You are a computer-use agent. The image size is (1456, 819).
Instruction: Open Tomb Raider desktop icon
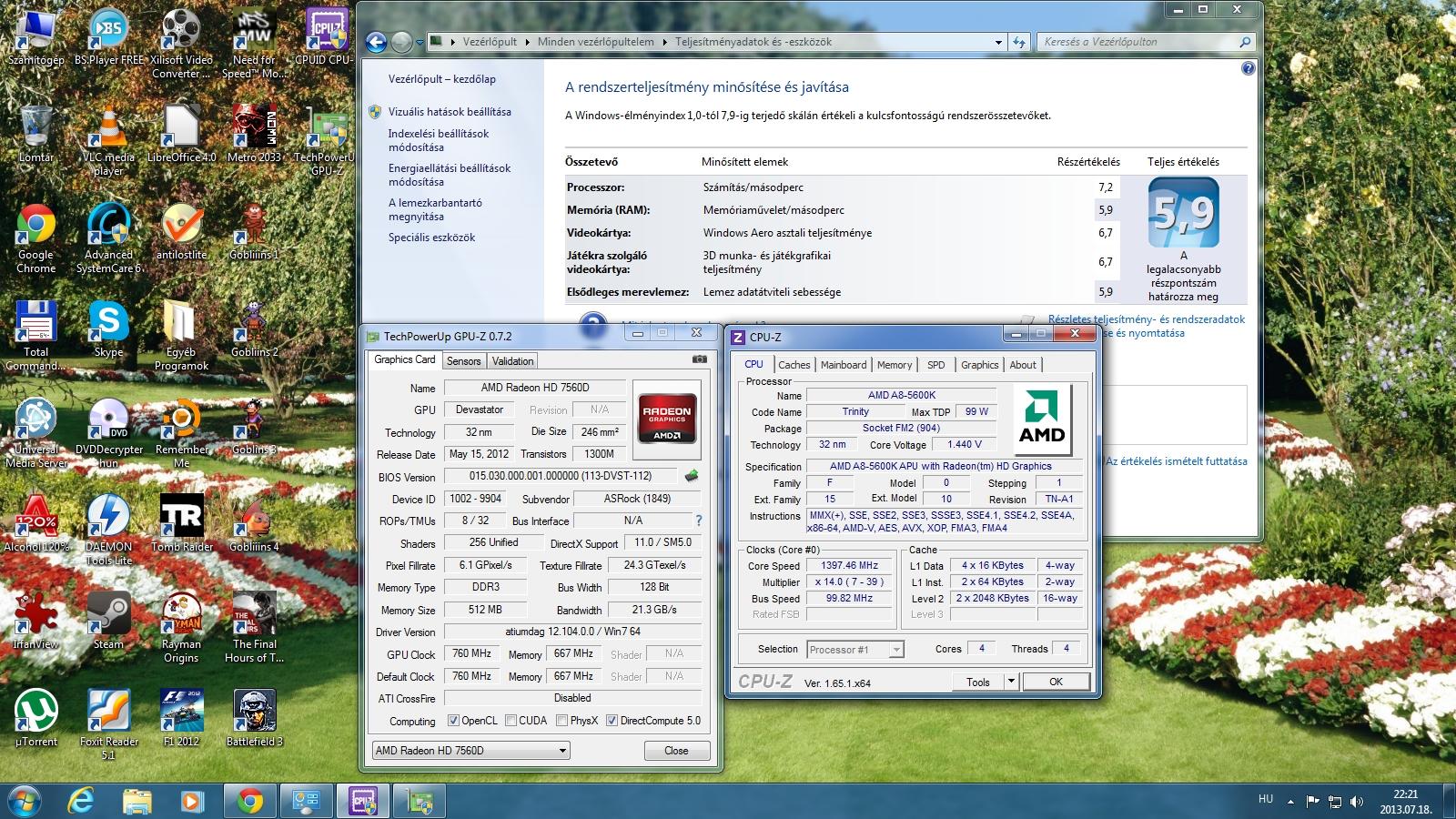(x=181, y=524)
